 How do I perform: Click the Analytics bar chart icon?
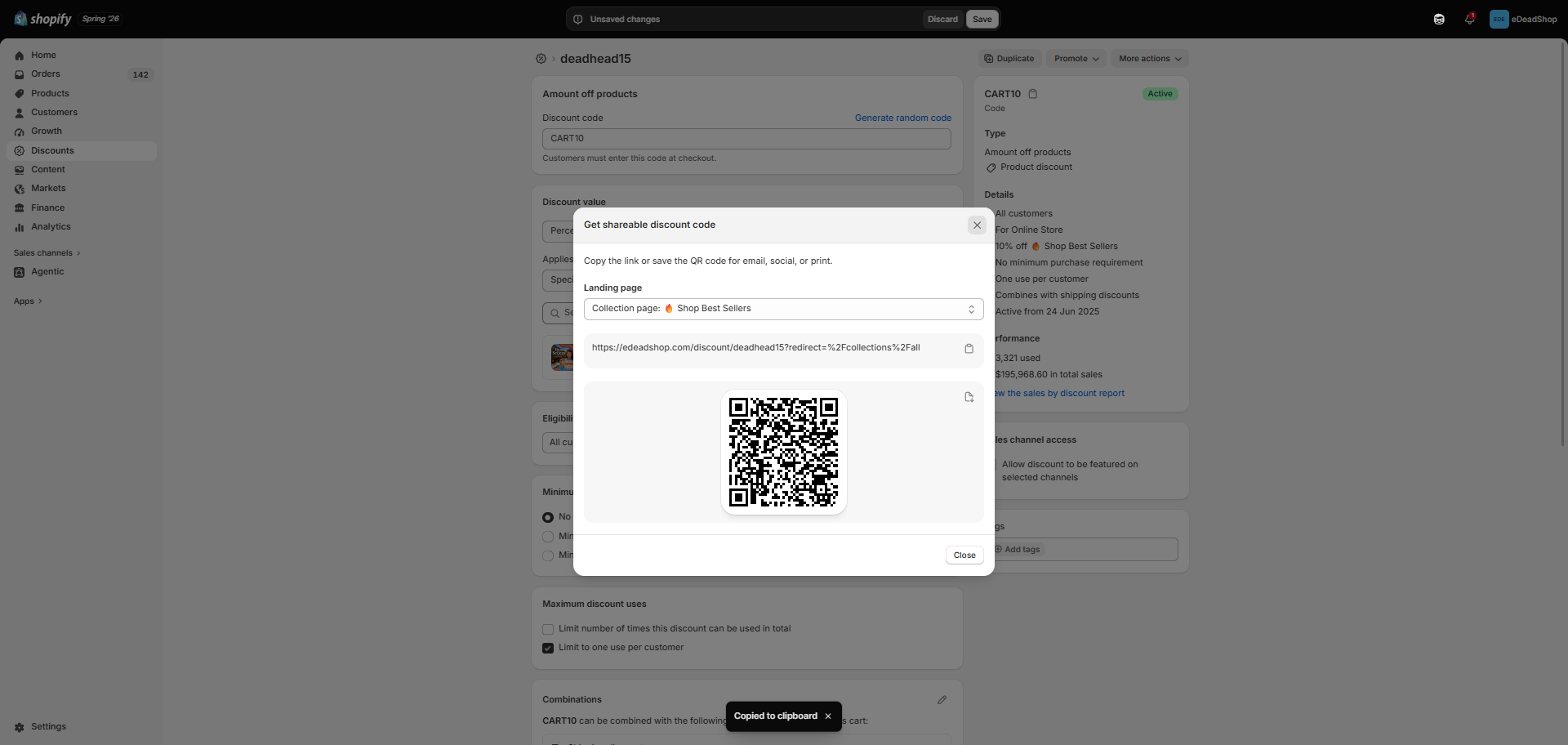[20, 227]
